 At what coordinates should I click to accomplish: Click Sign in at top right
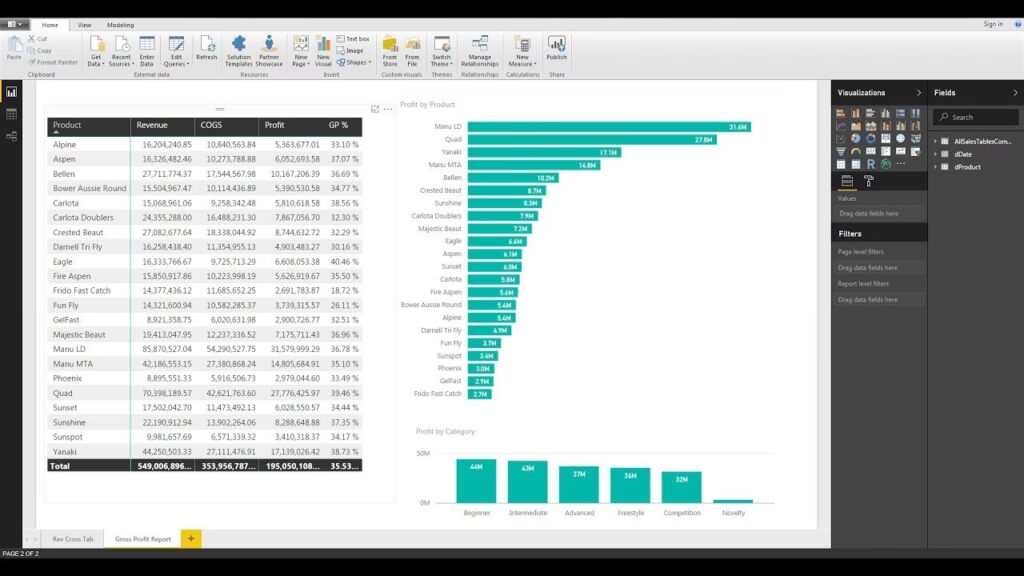(993, 24)
